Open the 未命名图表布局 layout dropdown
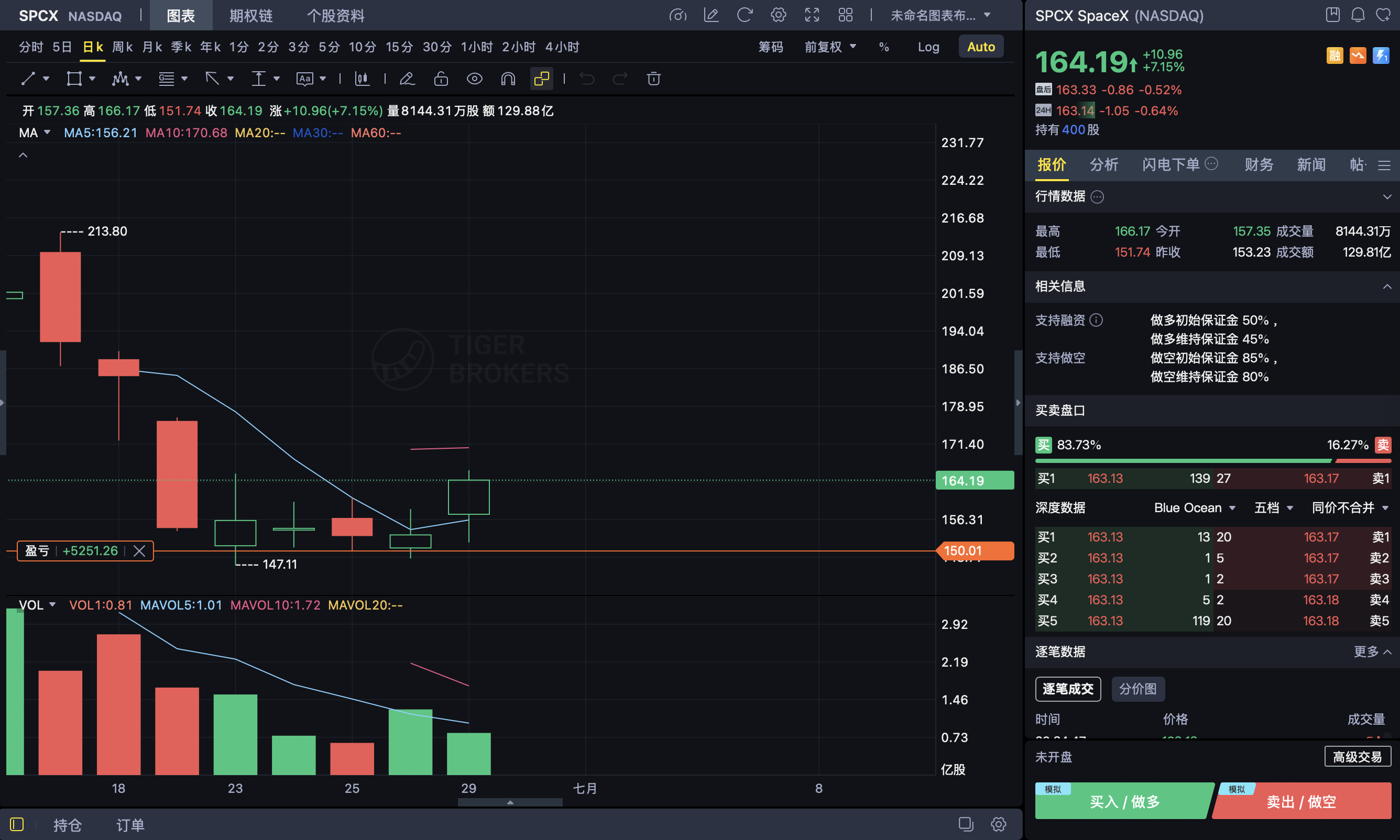This screenshot has height=840, width=1400. (x=940, y=15)
